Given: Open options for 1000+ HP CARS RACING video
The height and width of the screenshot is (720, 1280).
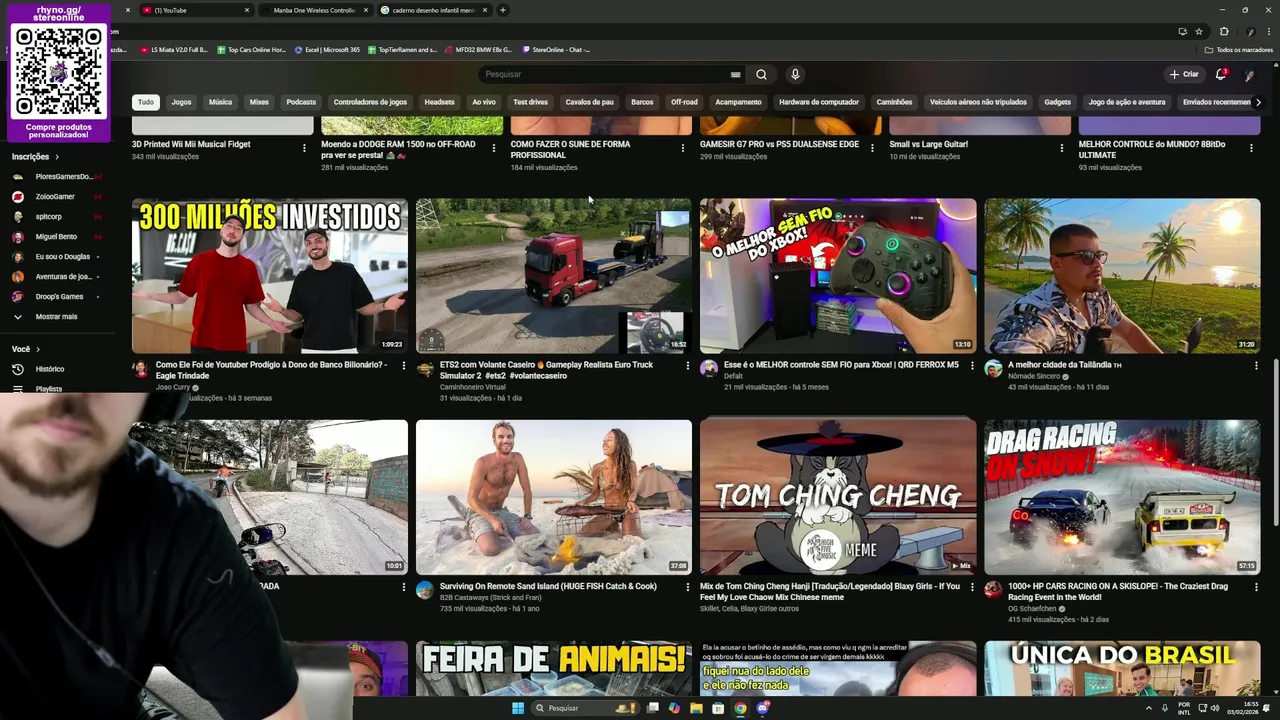Looking at the screenshot, I should click(x=1256, y=588).
